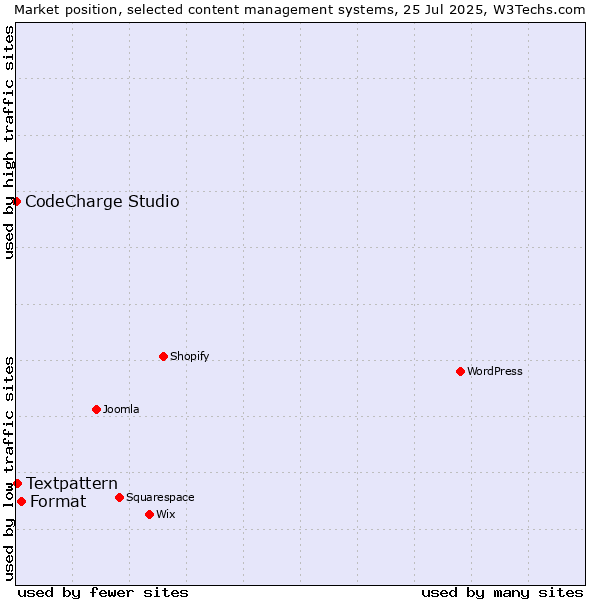
Task: Click the chart title mentioning W3Techs.com
Action: click(300, 10)
